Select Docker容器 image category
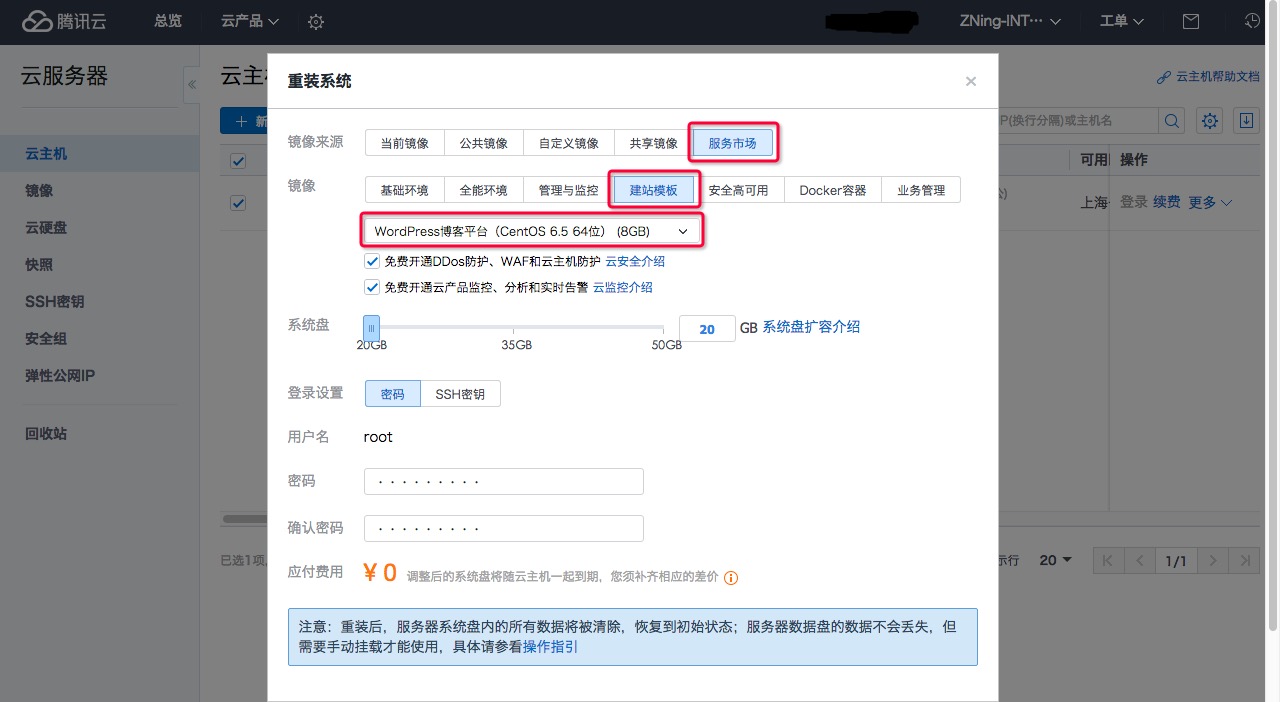 pos(833,190)
